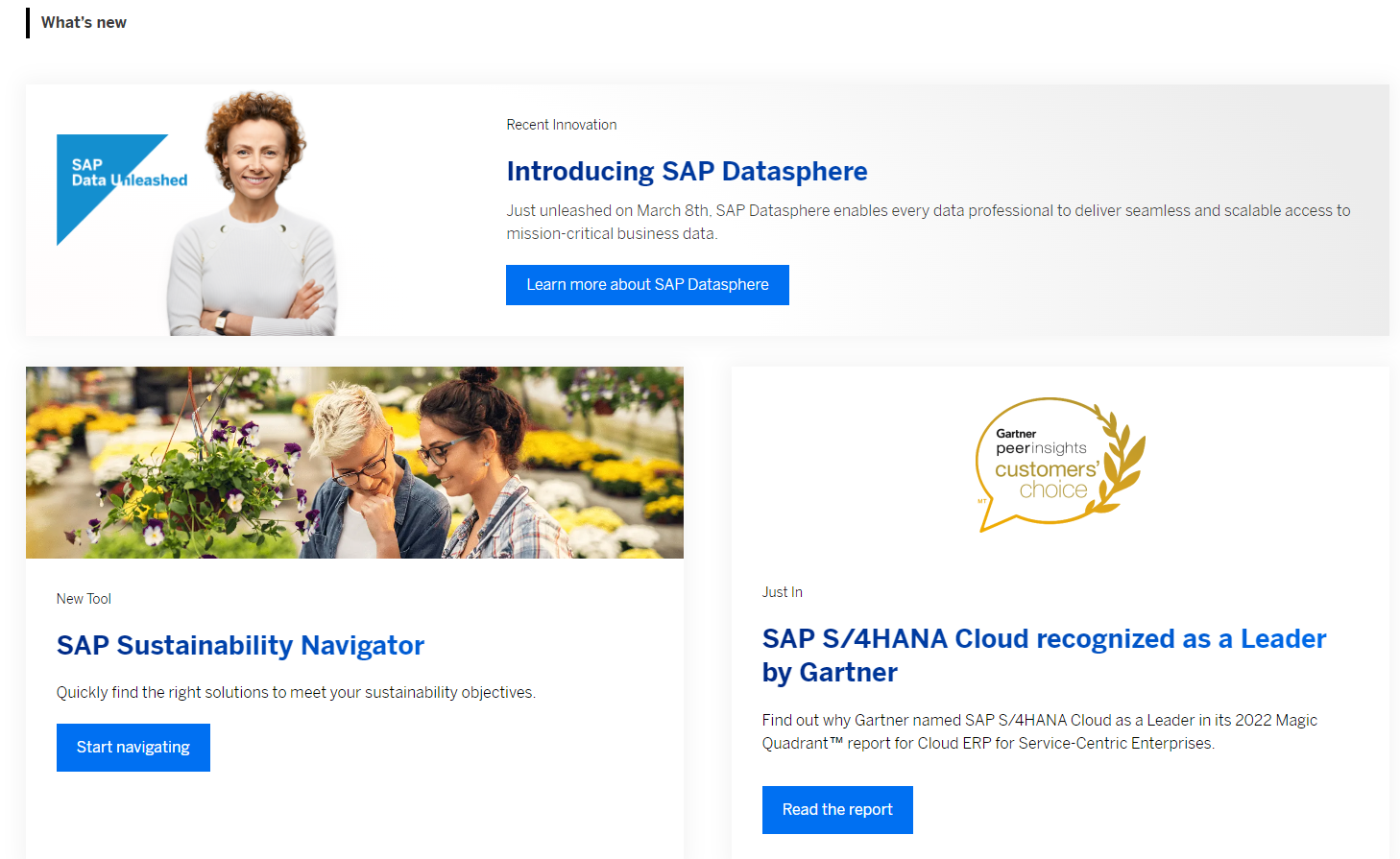The width and height of the screenshot is (1400, 859).
Task: Click the SAP Data Unleashed logo graphic
Action: [122, 189]
